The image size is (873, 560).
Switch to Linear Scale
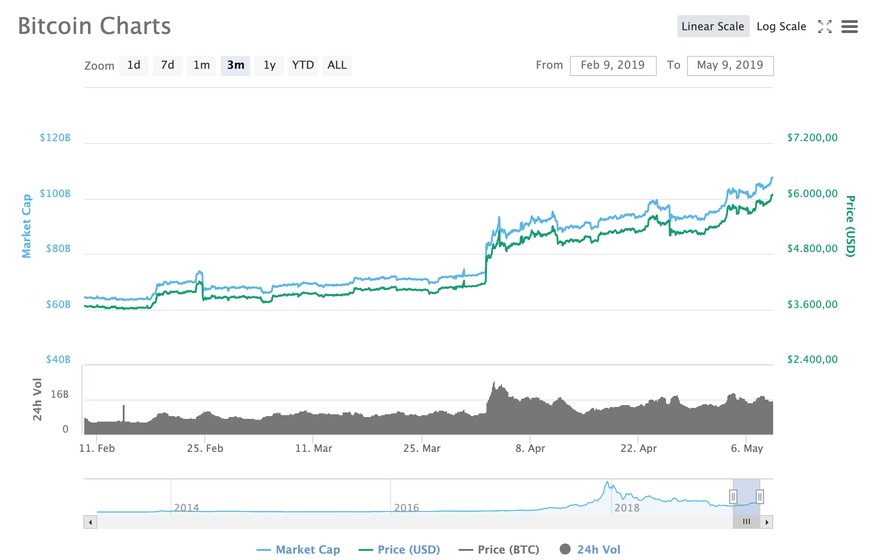pos(713,26)
